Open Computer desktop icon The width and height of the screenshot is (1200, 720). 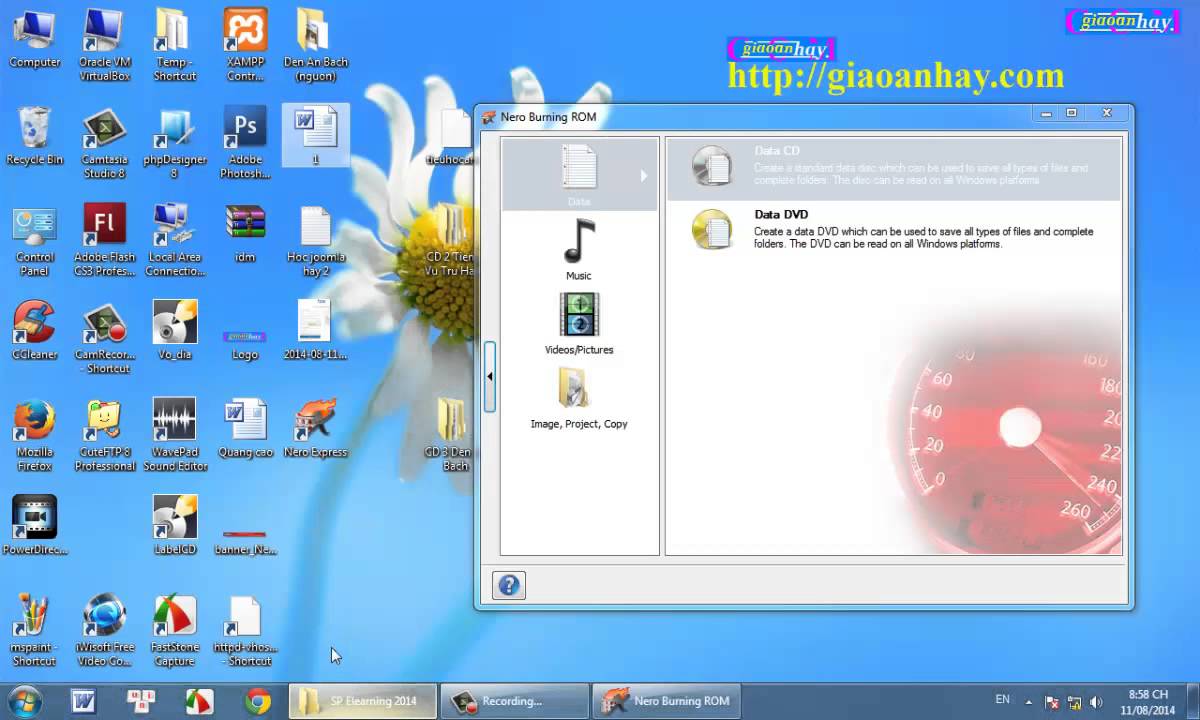click(35, 40)
